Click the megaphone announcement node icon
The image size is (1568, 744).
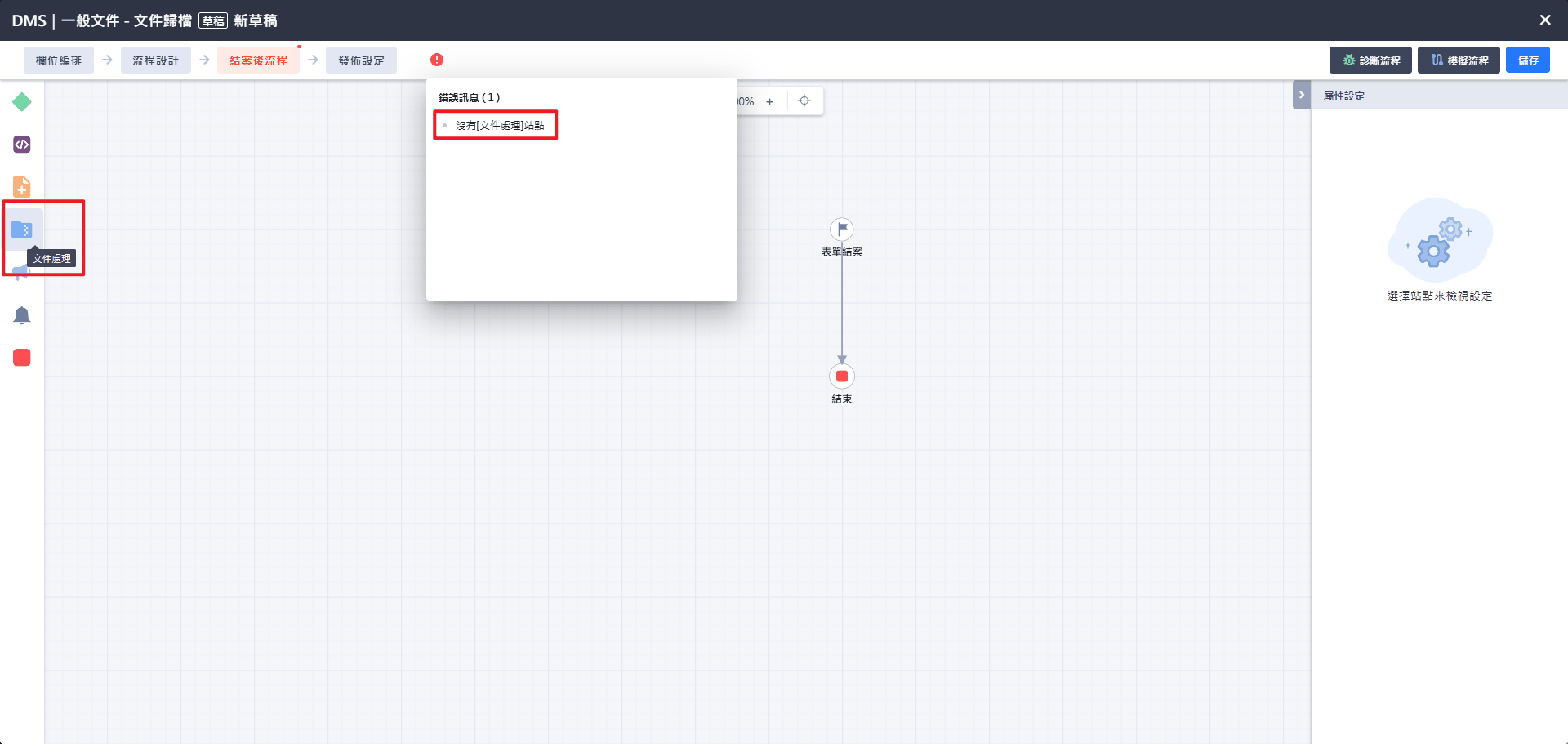[22, 272]
